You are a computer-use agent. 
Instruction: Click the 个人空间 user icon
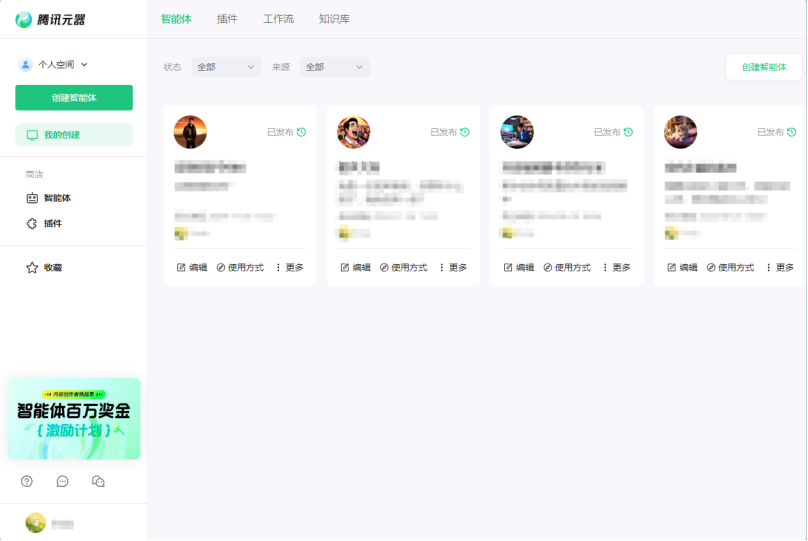coord(25,64)
